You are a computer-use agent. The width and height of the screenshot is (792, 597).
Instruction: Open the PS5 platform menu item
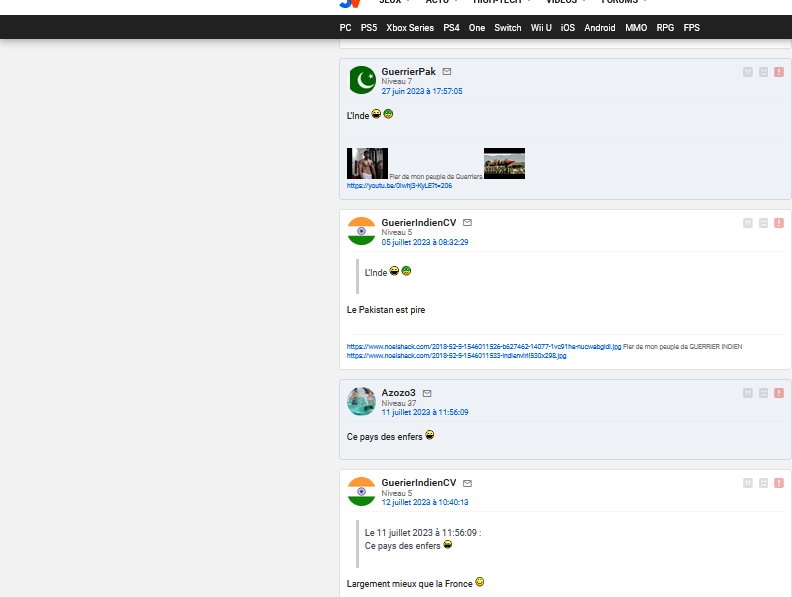[369, 28]
